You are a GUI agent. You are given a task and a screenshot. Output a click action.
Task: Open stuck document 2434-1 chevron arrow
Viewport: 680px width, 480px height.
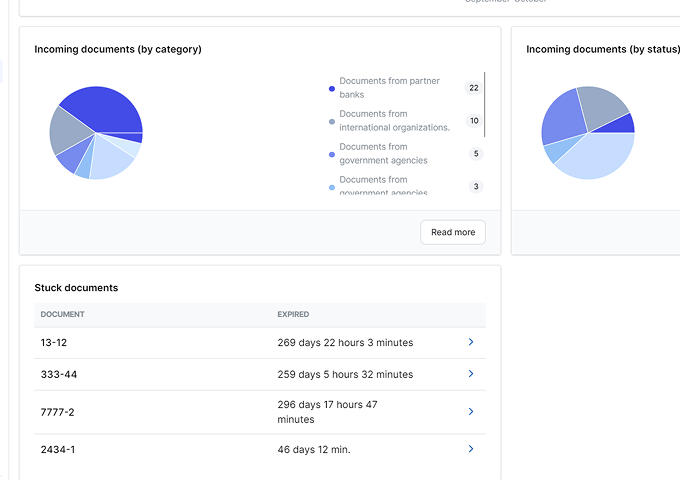click(471, 449)
